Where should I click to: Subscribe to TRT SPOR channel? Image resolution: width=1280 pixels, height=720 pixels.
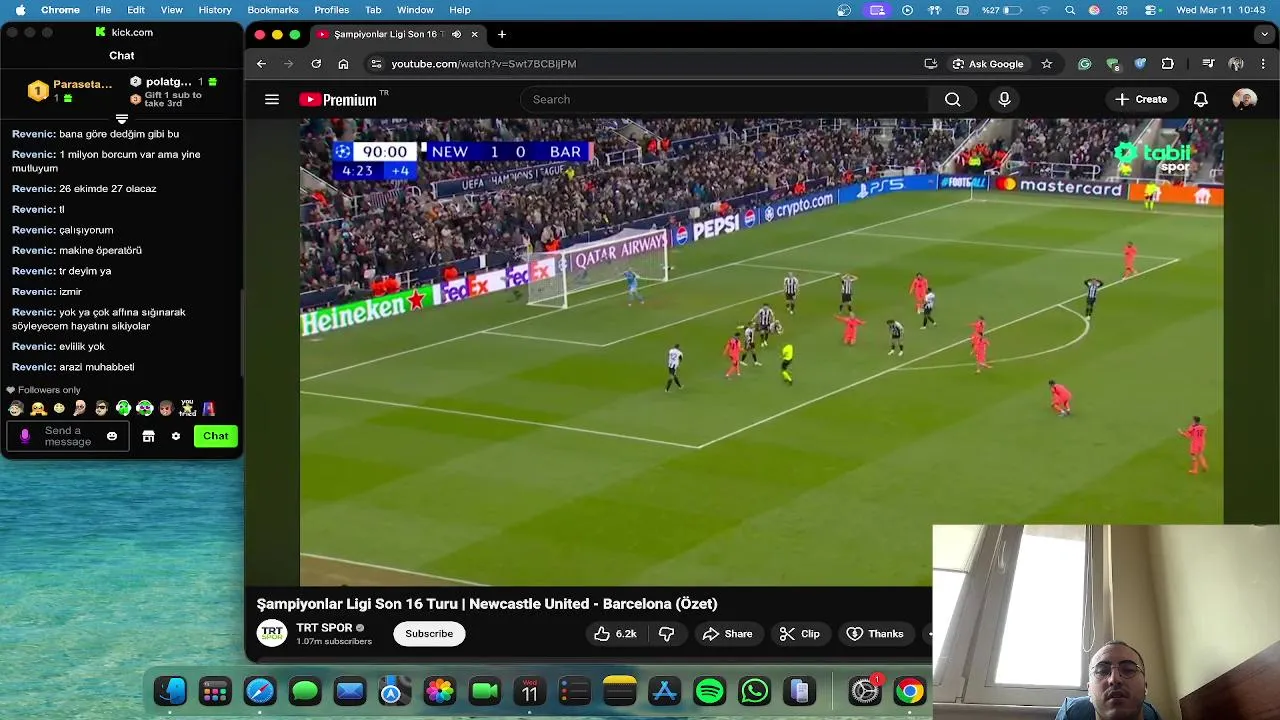tap(429, 634)
